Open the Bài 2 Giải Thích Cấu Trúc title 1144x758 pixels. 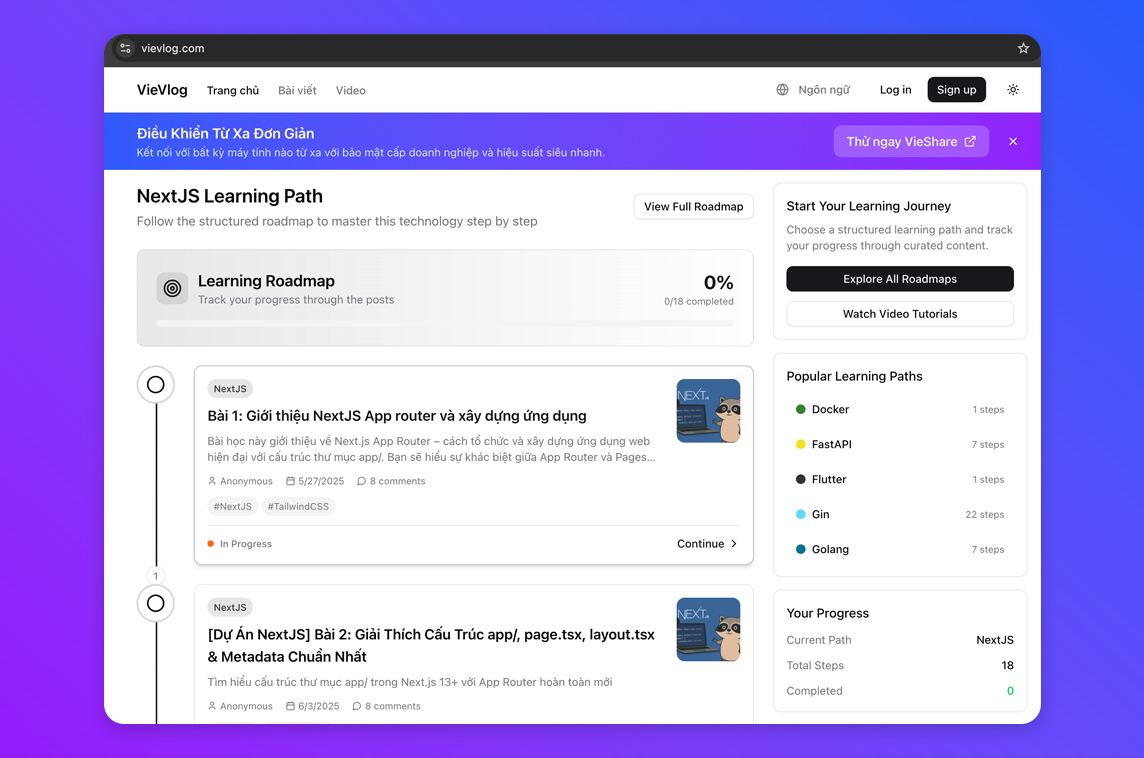(430, 646)
